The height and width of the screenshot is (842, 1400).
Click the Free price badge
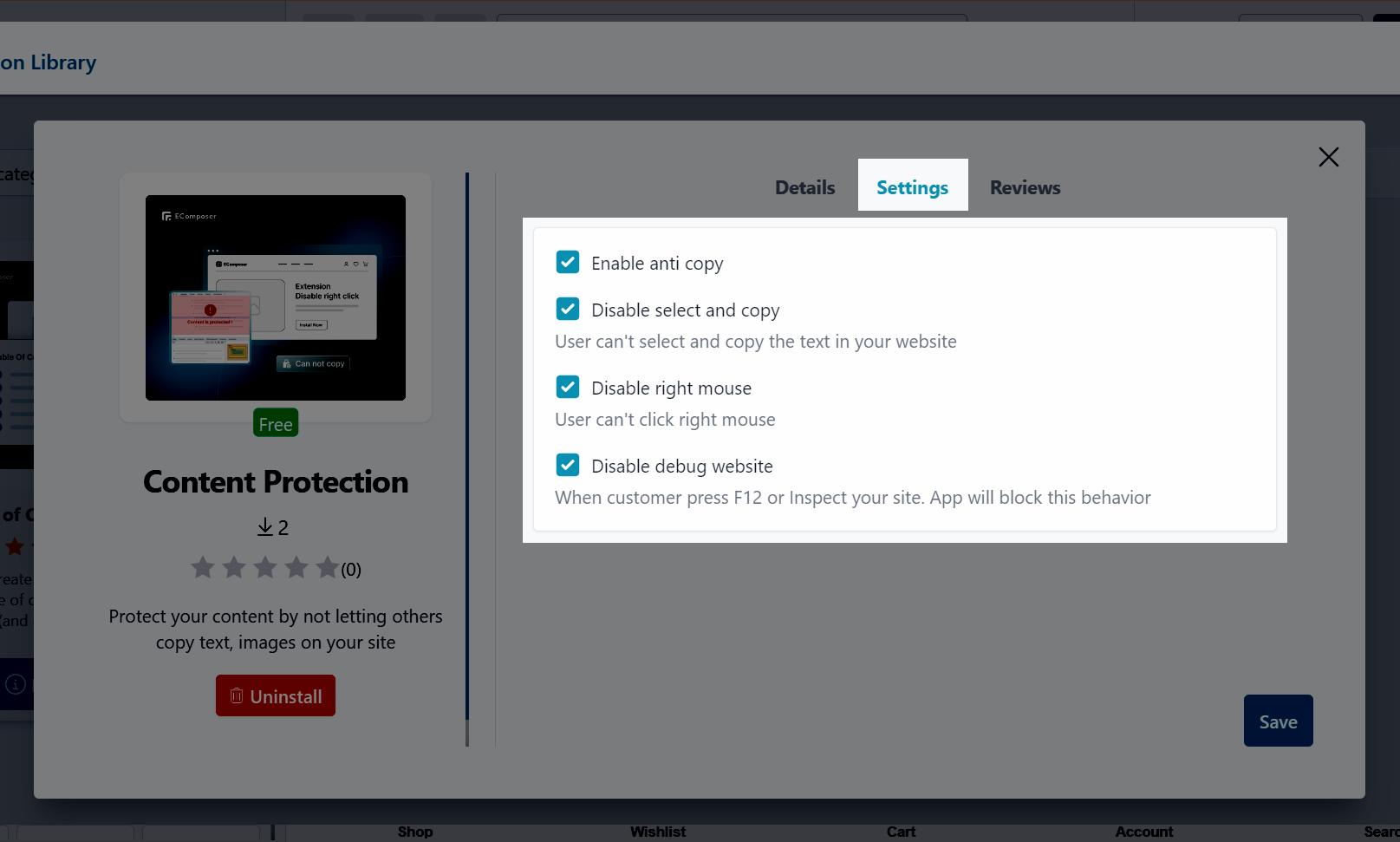(276, 423)
